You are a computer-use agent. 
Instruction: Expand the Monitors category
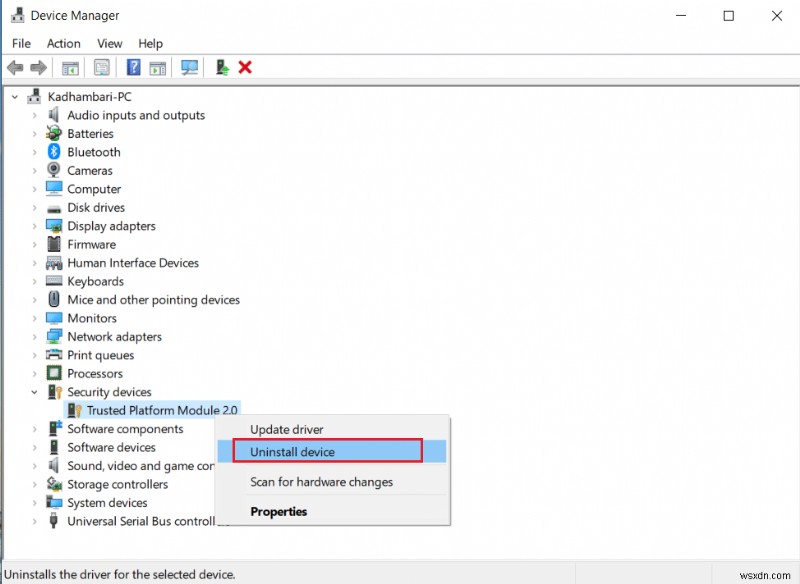click(34, 318)
